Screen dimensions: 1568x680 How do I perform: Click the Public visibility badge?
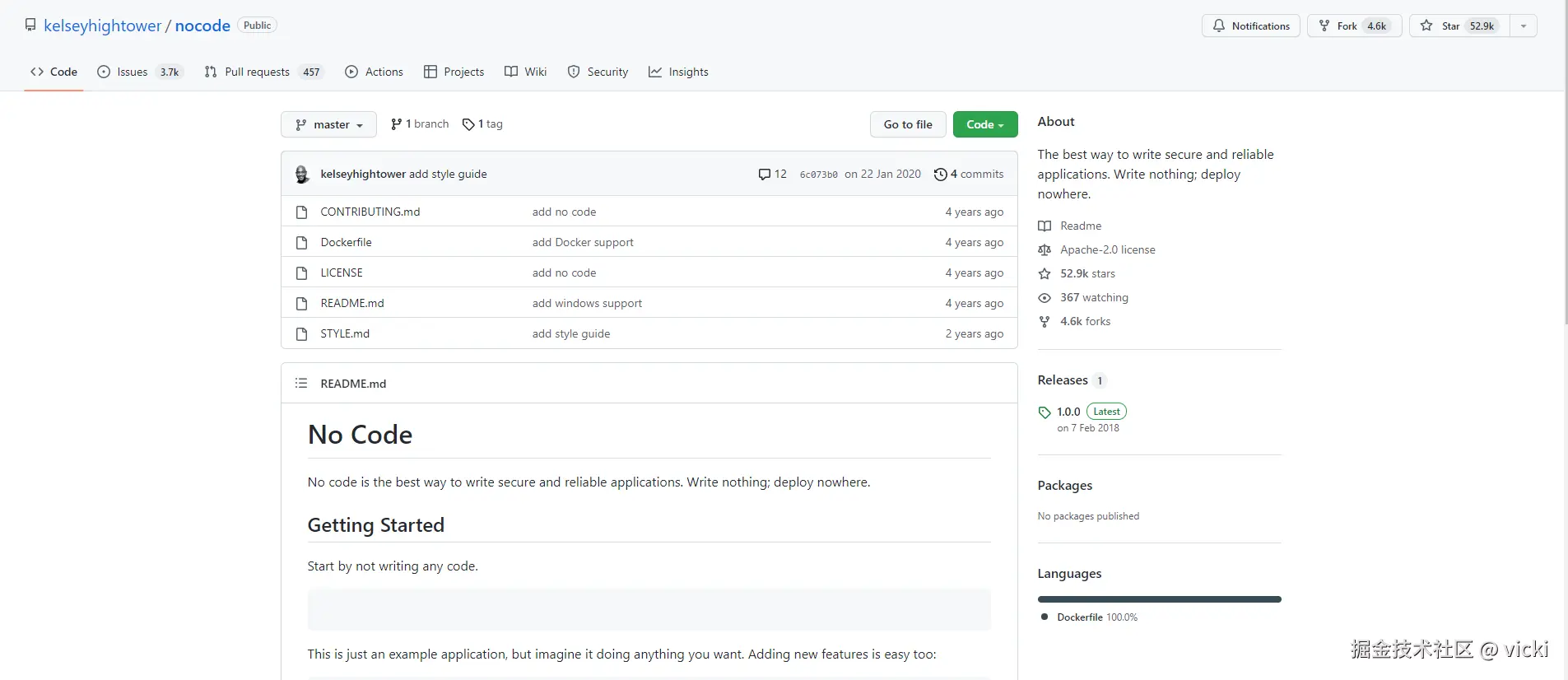(257, 26)
